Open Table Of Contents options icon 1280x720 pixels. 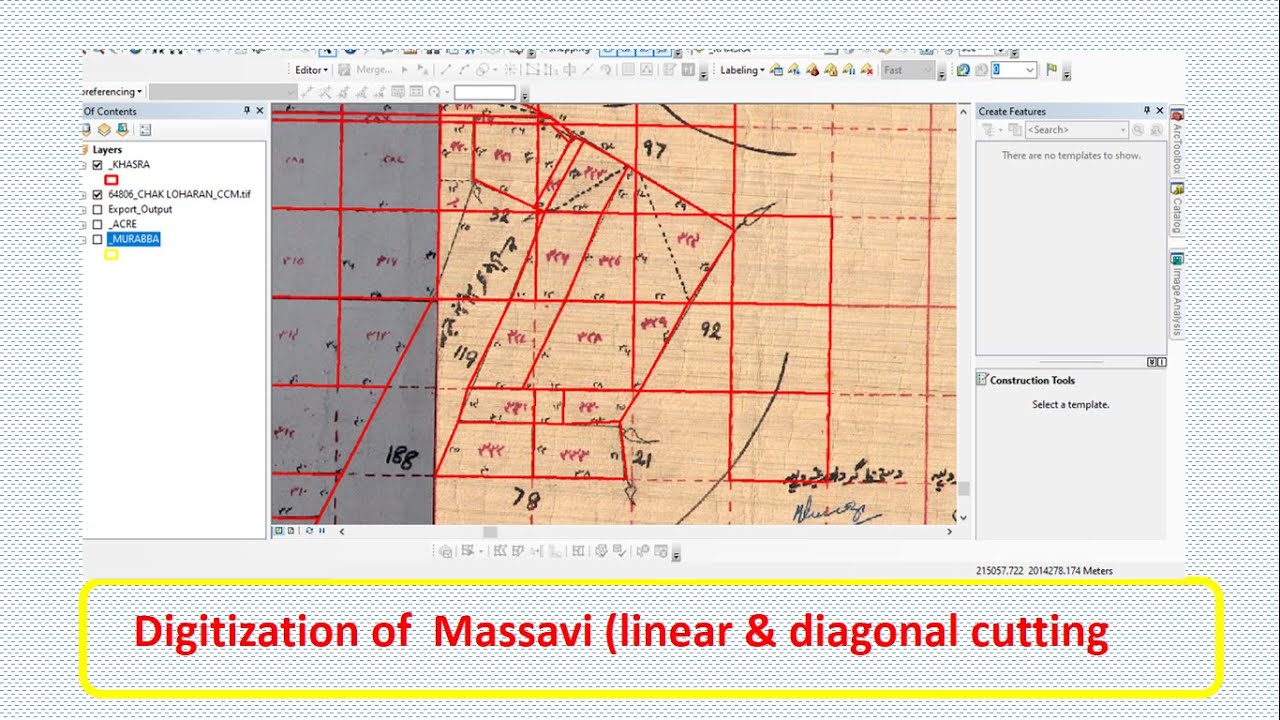(x=145, y=129)
